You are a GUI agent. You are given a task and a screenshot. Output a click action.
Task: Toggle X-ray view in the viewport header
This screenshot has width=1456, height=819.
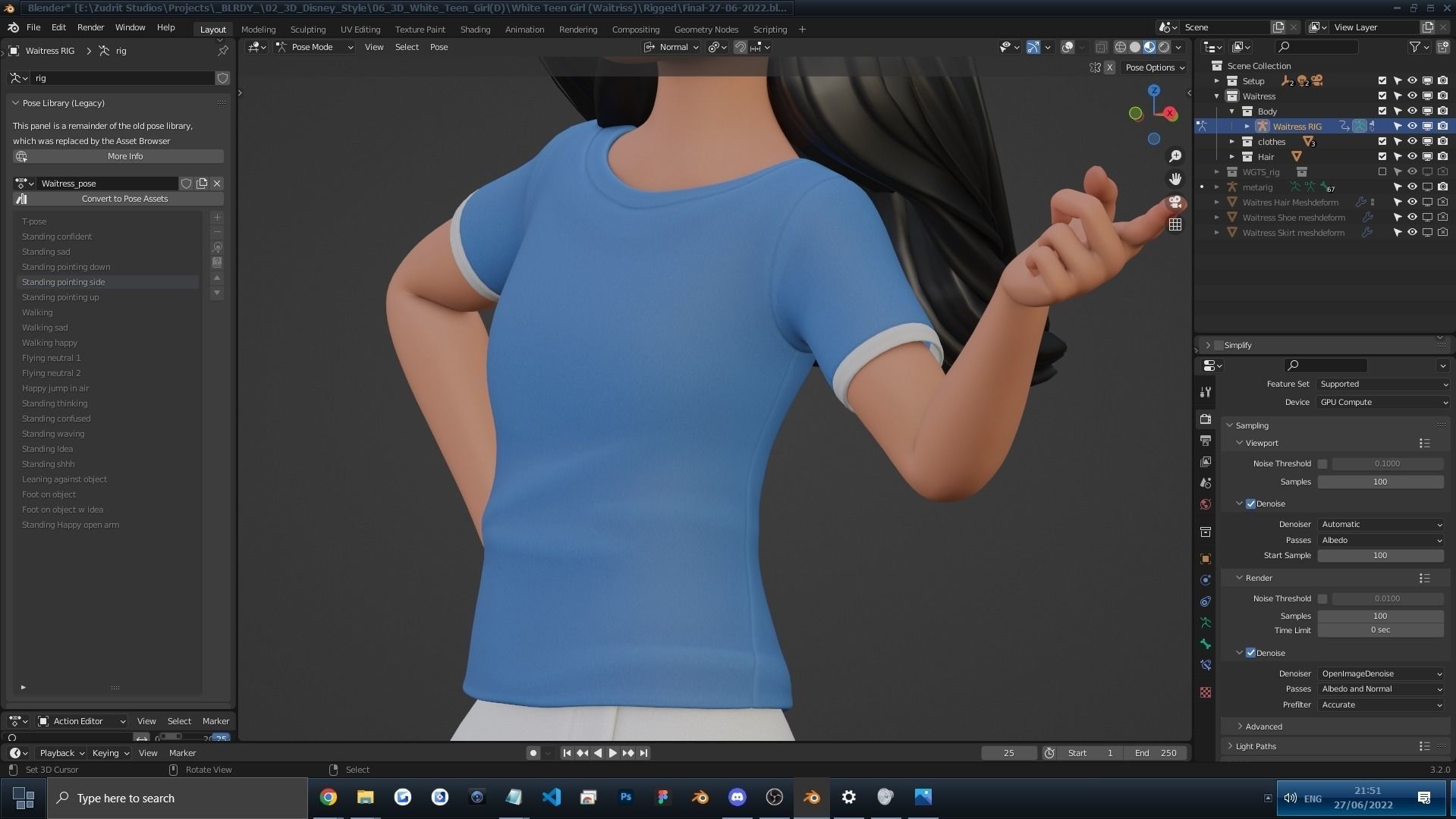pyautogui.click(x=1101, y=47)
